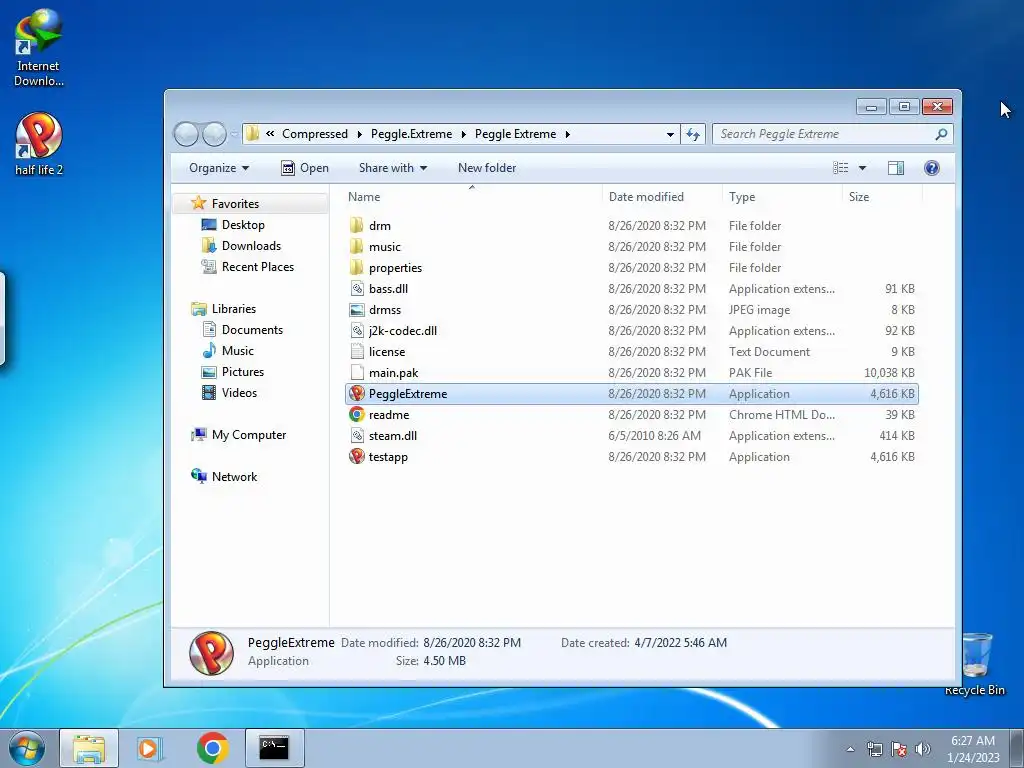Open the recent pages dropdown arrow
Screen dimensions: 1024x768
[x=234, y=135]
